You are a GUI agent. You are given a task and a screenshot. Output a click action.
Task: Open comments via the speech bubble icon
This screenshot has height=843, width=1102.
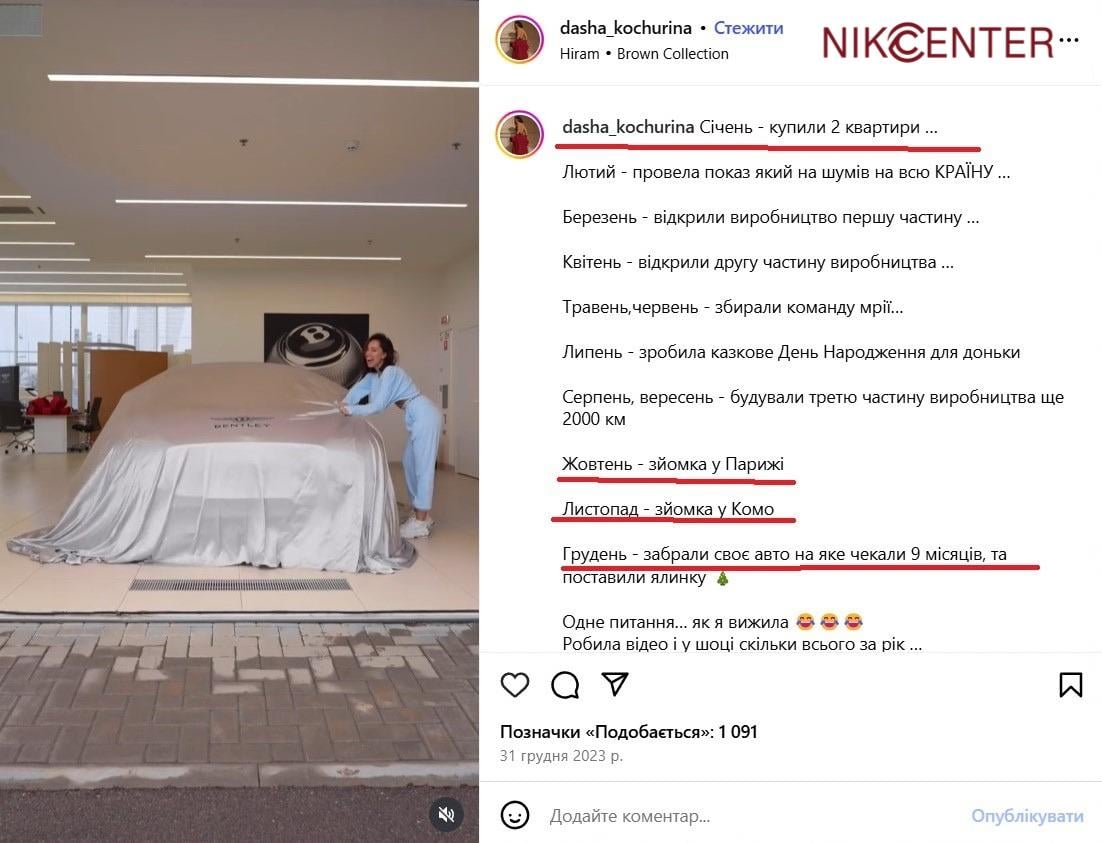[x=565, y=684]
